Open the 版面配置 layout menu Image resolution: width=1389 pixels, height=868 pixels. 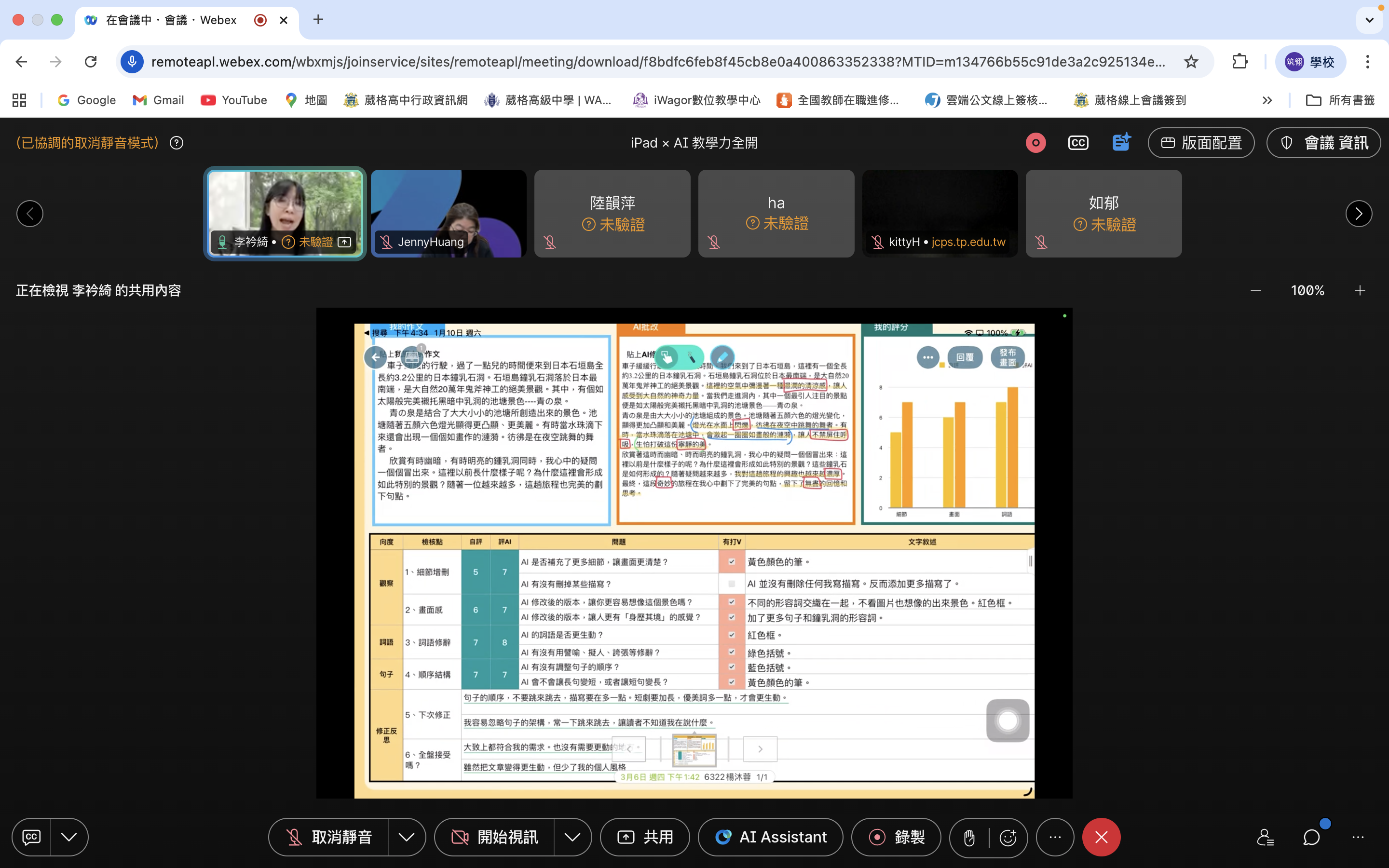[1201, 143]
